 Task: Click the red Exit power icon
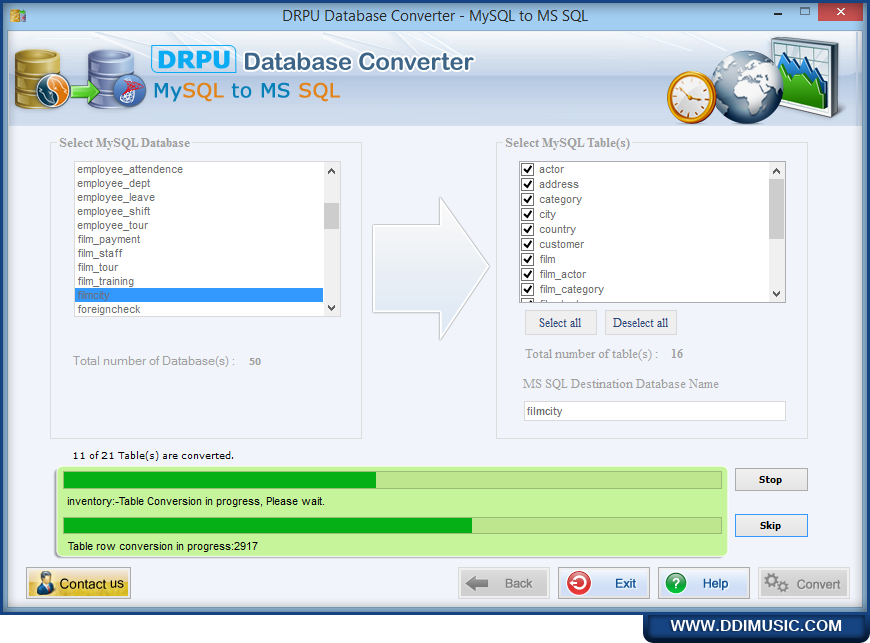tap(579, 583)
